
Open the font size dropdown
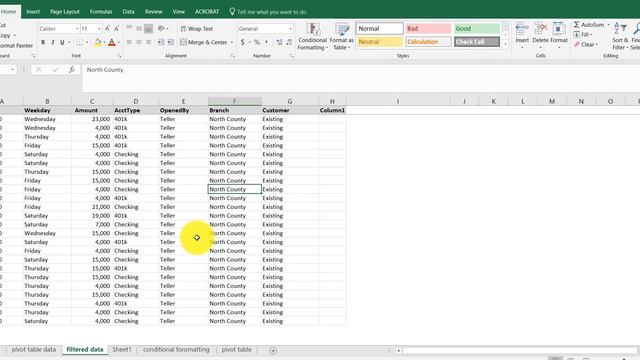pos(99,29)
